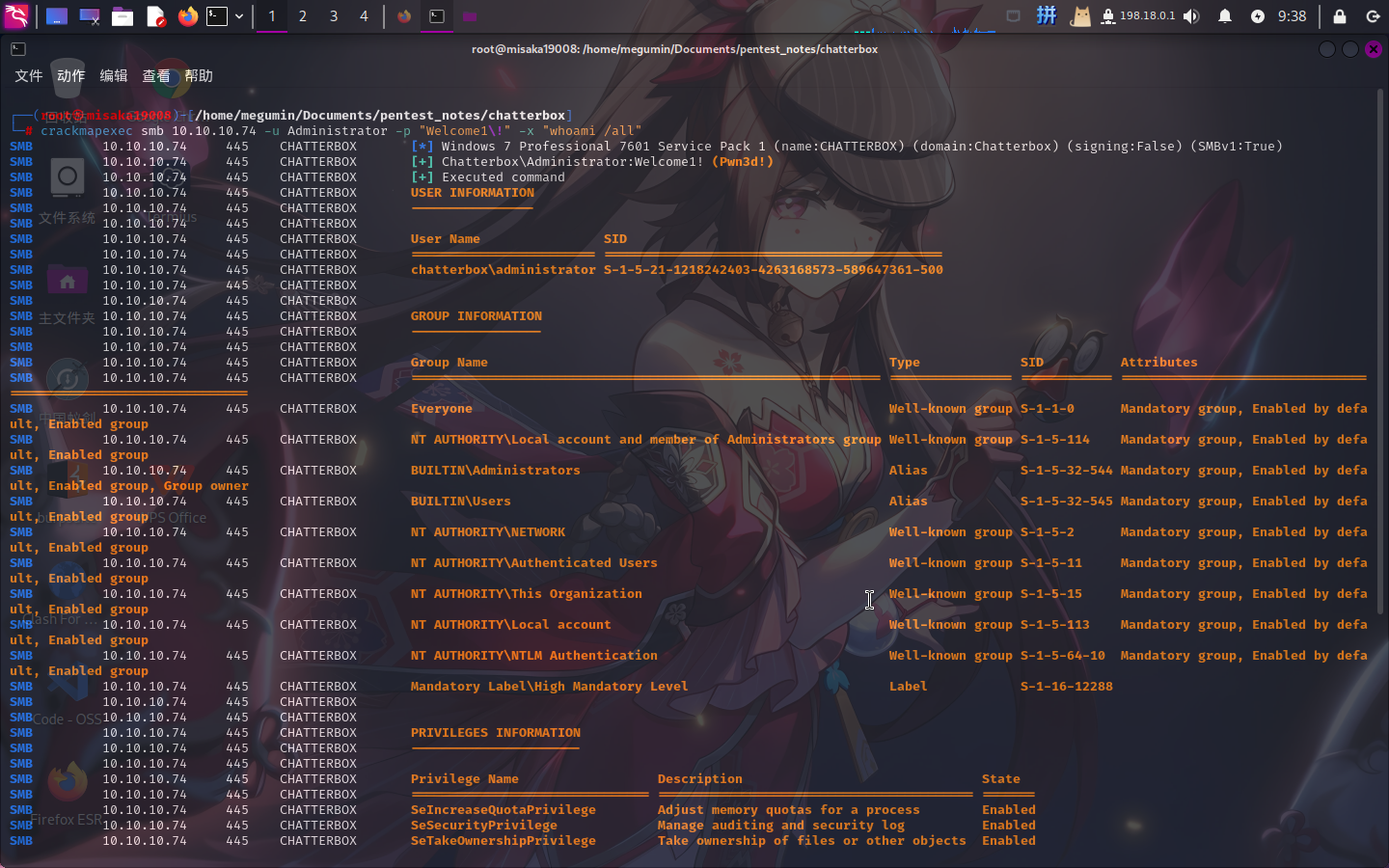Viewport: 1389px width, 868px height.
Task: Click the "Executed command" output line
Action: tap(488, 177)
